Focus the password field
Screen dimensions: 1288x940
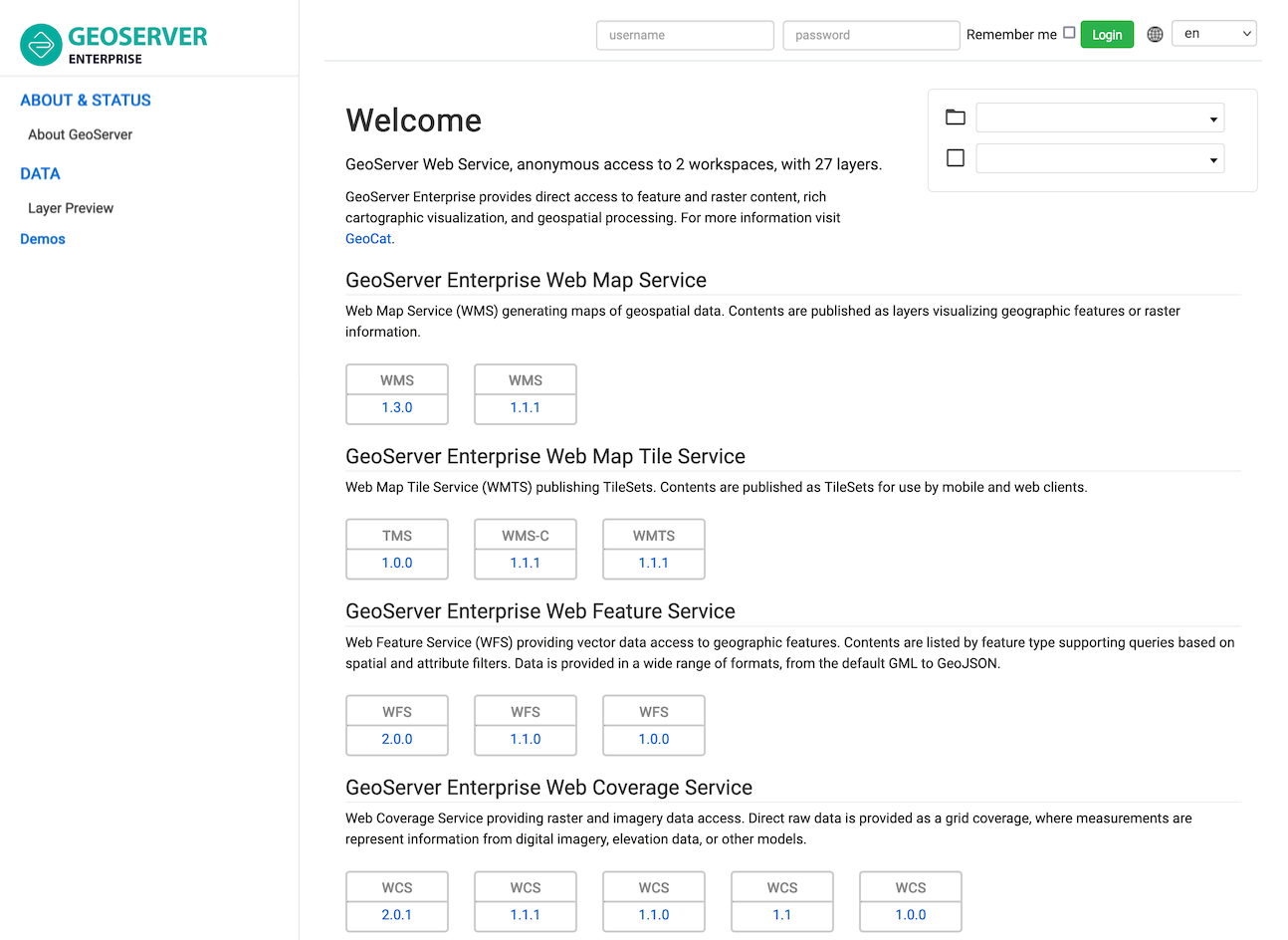(x=871, y=35)
